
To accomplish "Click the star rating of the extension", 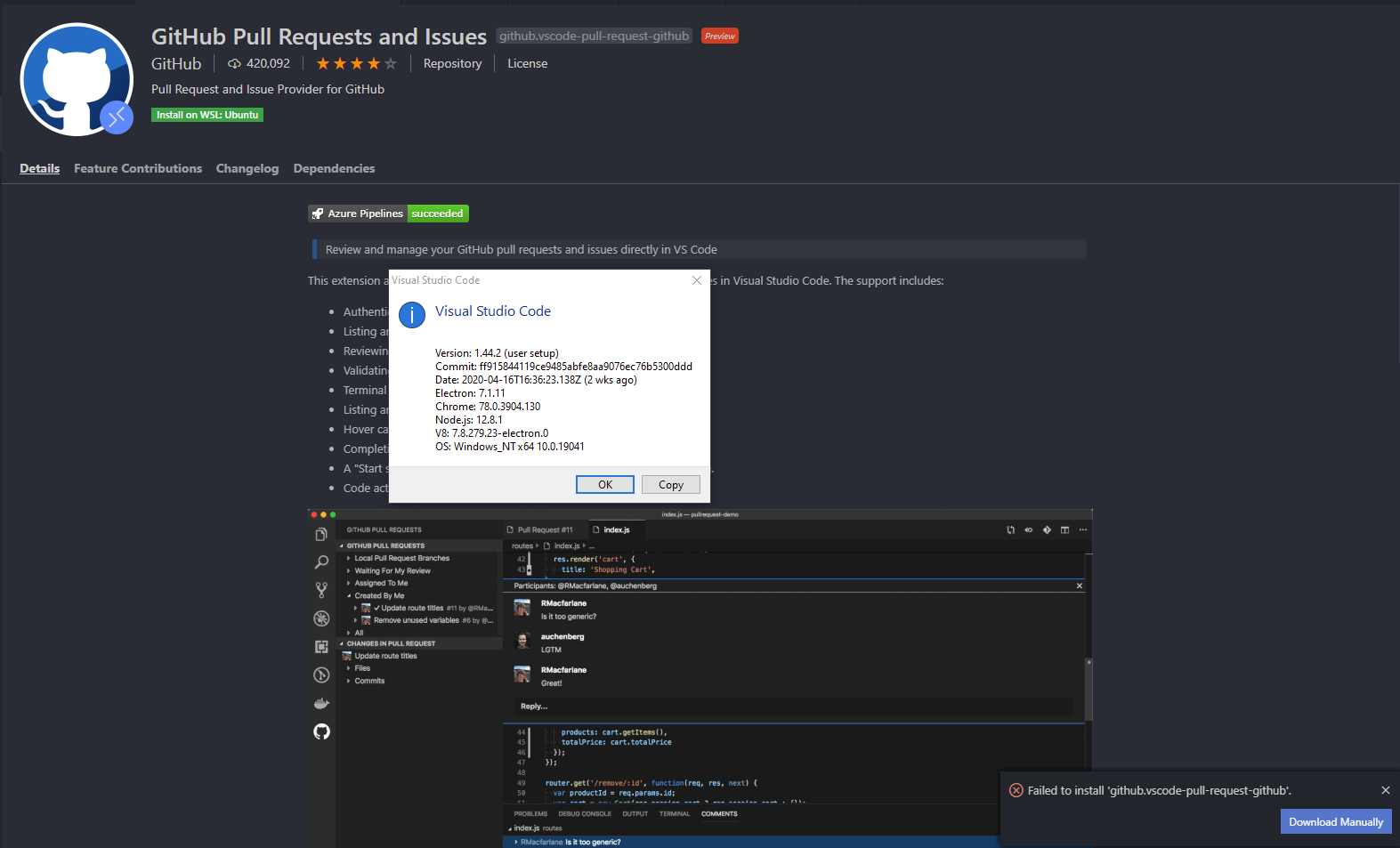I will pos(356,64).
